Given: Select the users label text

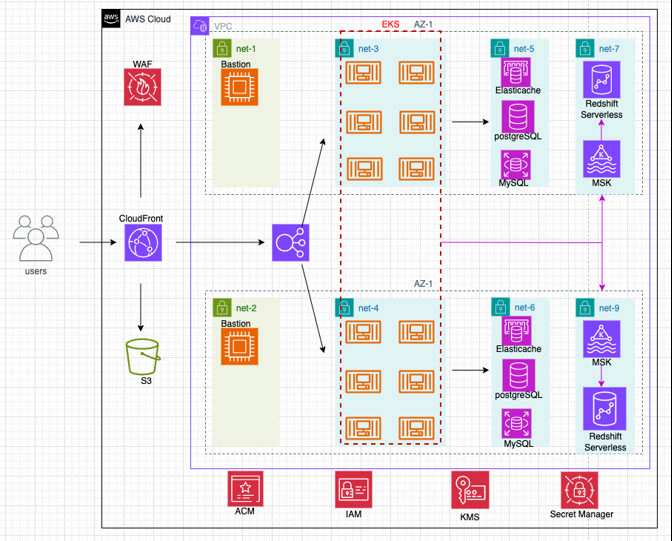Looking at the screenshot, I should click(36, 271).
